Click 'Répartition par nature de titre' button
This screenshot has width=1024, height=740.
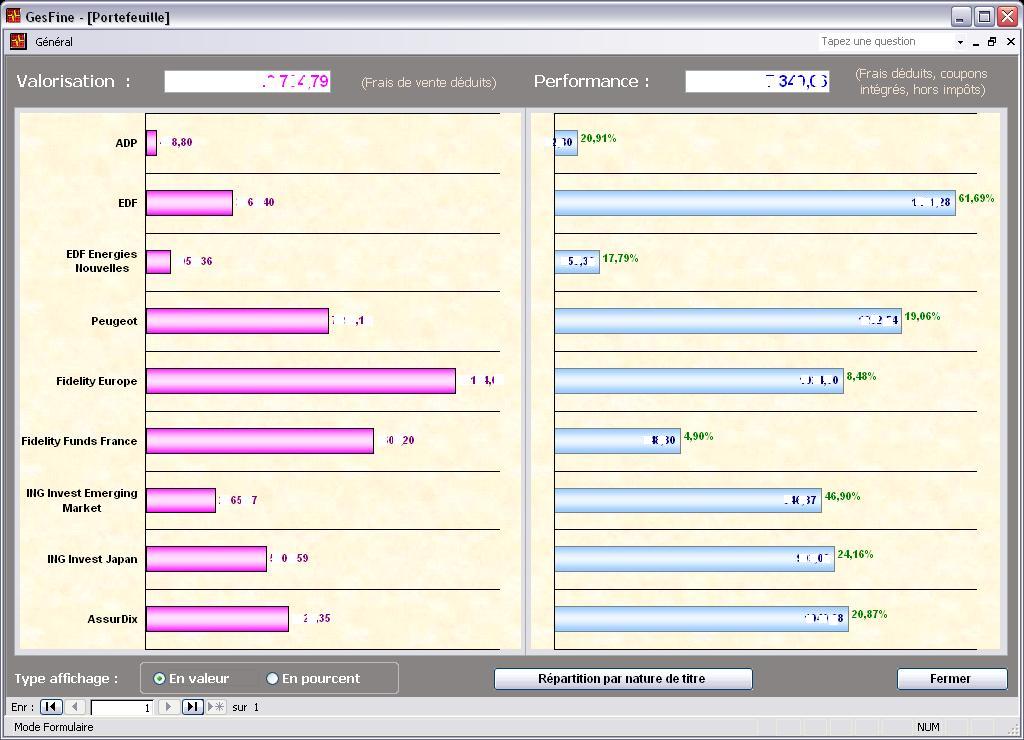[x=623, y=679]
